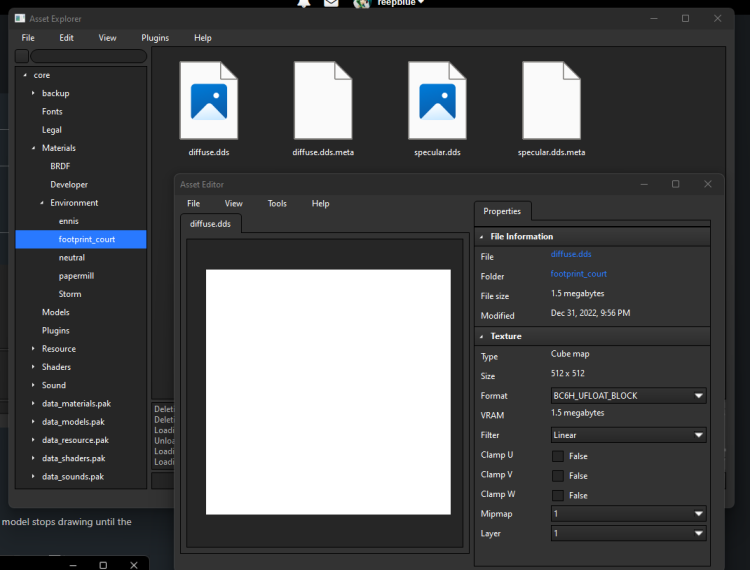The height and width of the screenshot is (570, 750).
Task: Click the Asset Explorer title bar app icon
Action: click(19, 19)
